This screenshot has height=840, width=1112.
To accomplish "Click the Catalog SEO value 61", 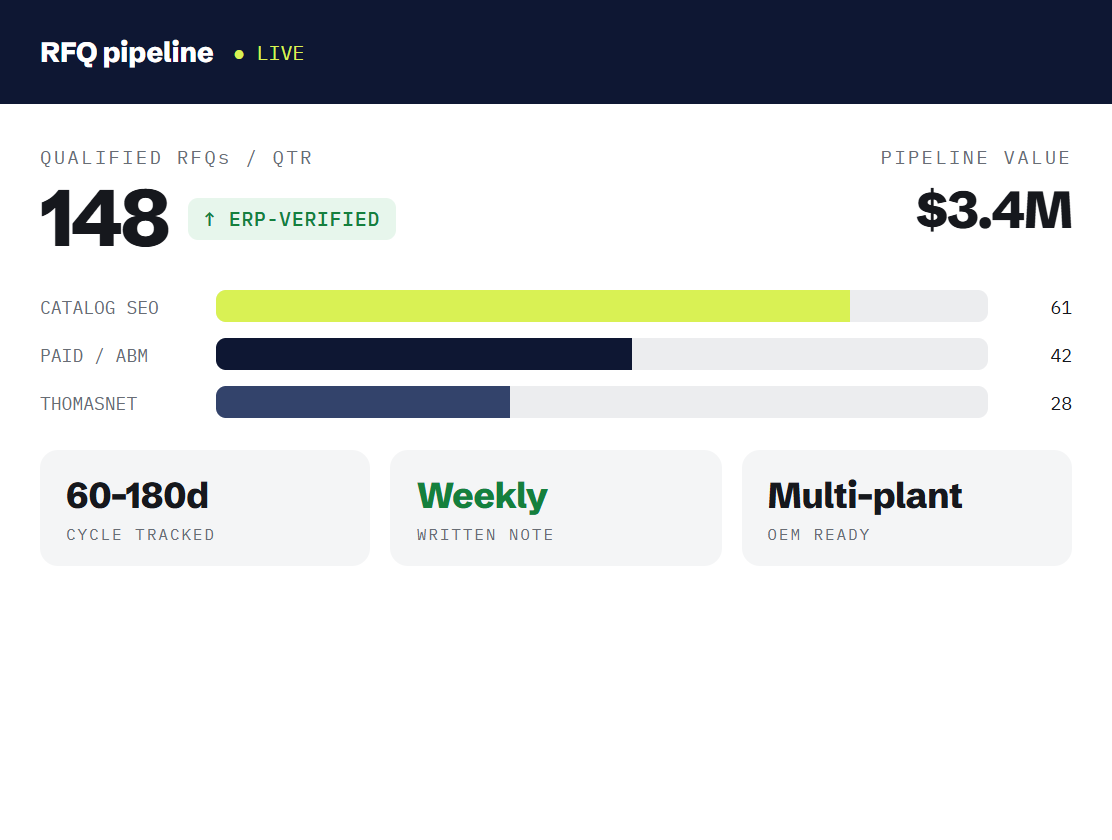I will [1061, 308].
